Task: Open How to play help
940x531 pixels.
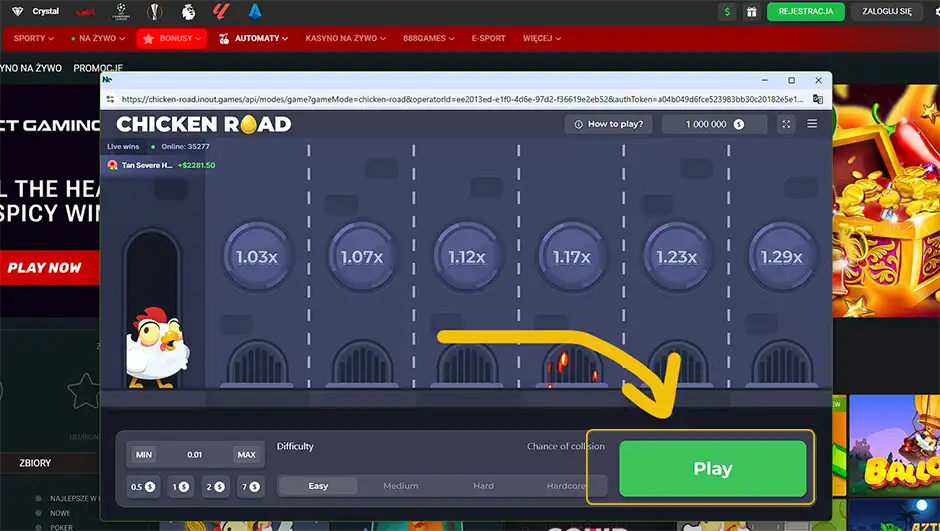Action: tap(608, 124)
